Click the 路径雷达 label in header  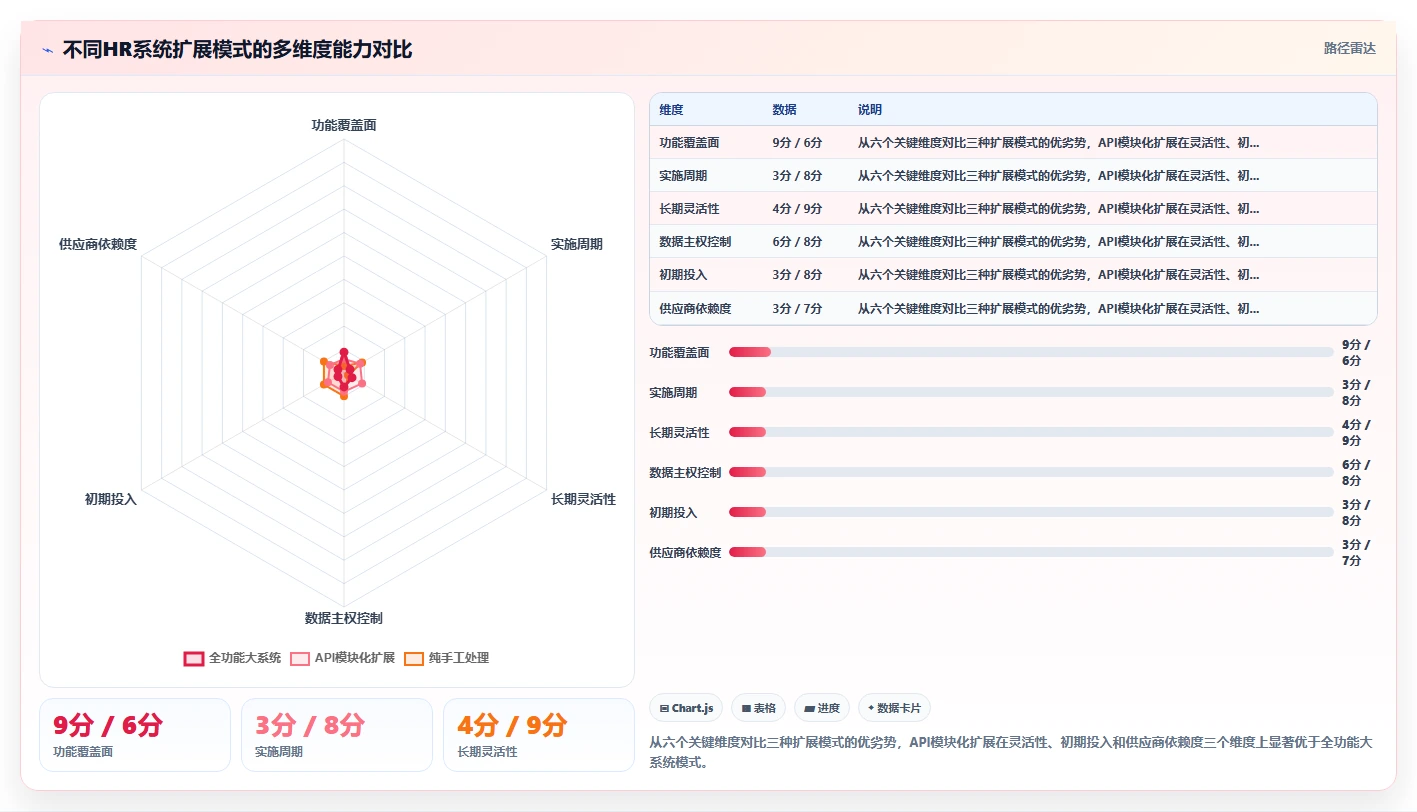(x=1350, y=48)
